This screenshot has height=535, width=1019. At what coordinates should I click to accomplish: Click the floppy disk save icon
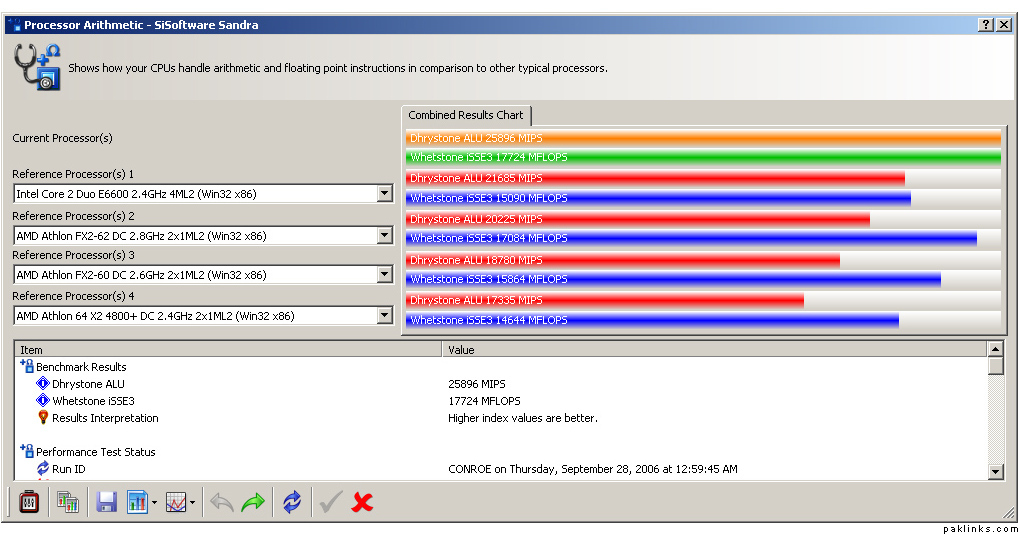(x=106, y=502)
